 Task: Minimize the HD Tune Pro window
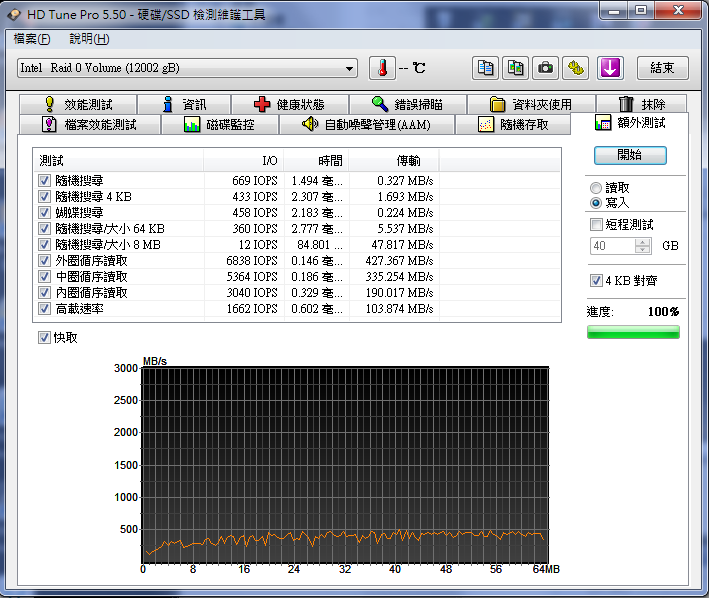614,10
